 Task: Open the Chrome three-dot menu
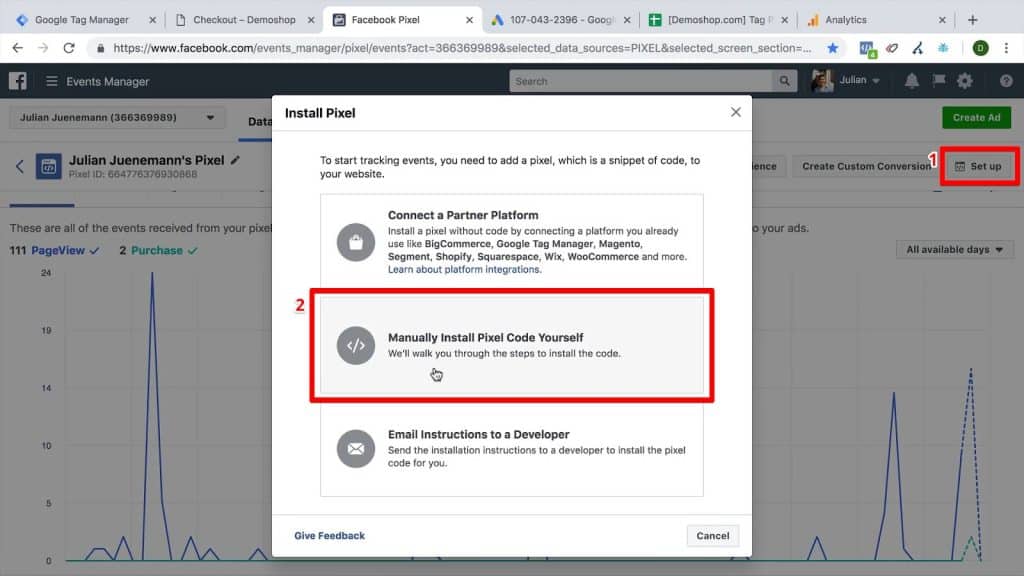(x=1006, y=48)
